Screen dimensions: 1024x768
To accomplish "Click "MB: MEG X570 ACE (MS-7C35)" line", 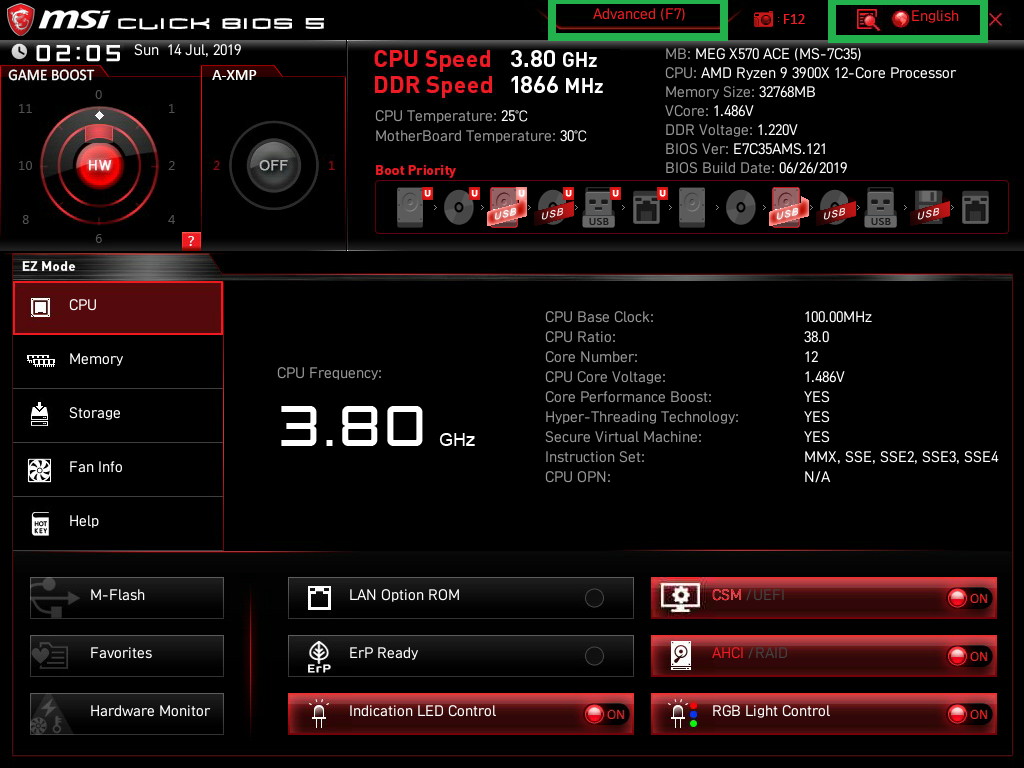I will (763, 54).
